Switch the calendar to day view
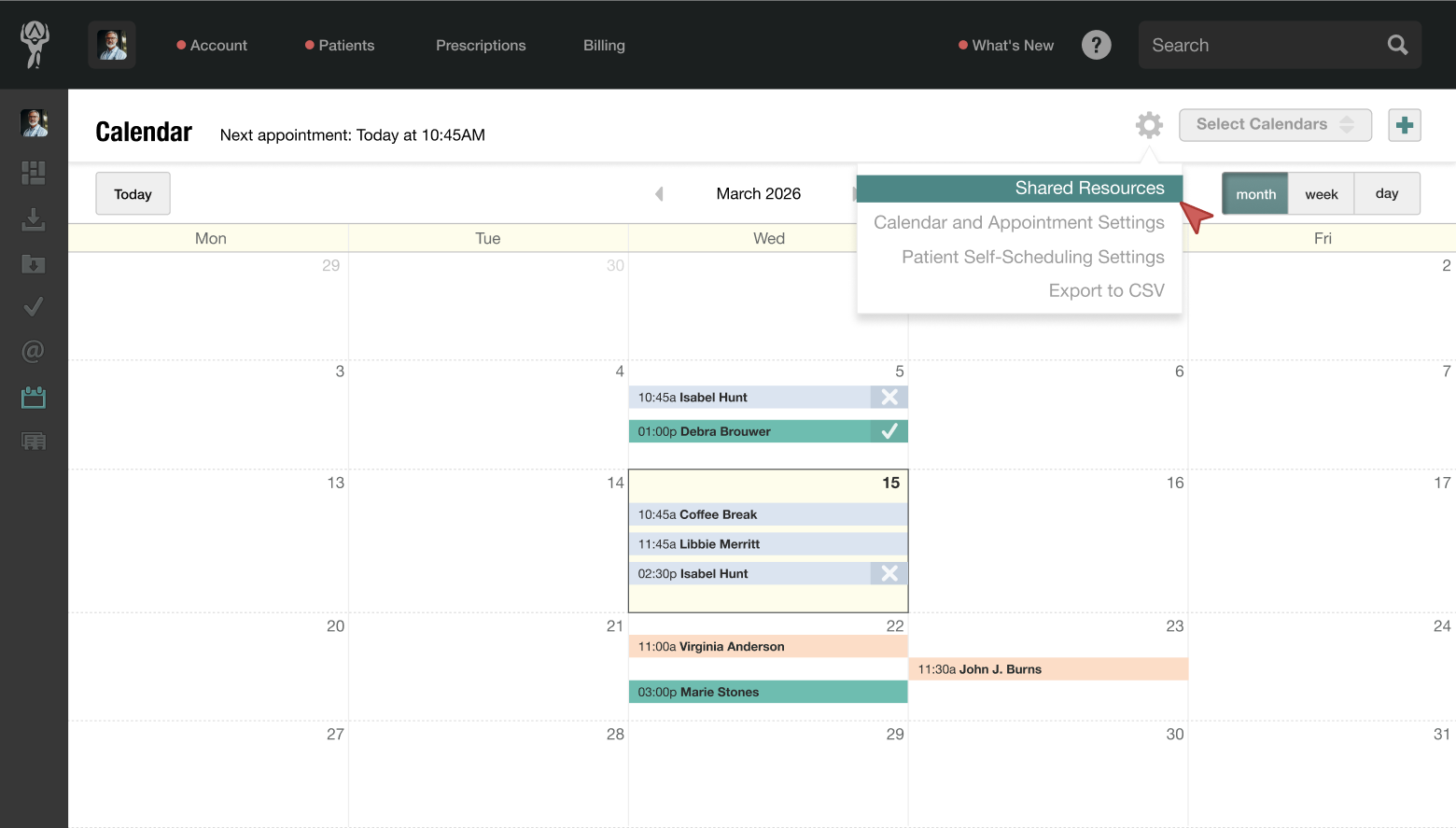This screenshot has width=1456, height=828. [x=1387, y=193]
